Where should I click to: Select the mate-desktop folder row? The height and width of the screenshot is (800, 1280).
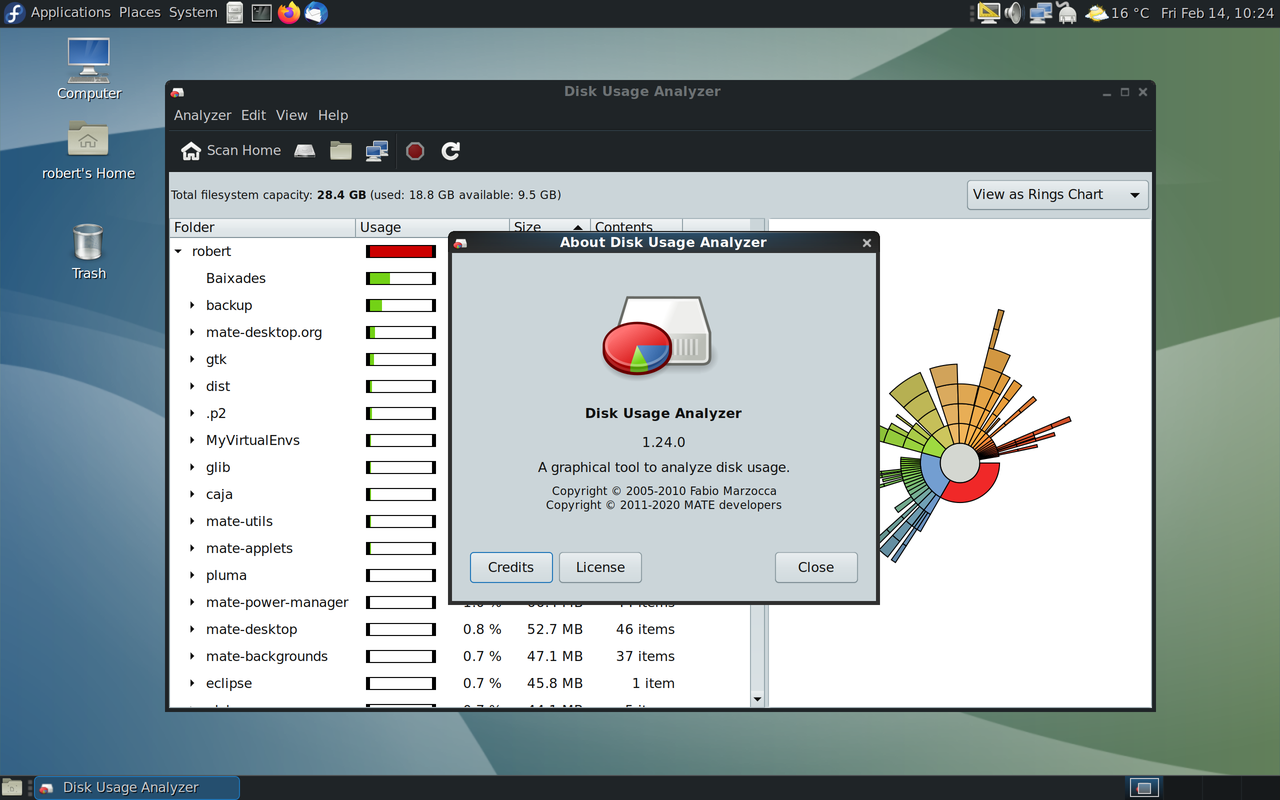point(459,629)
